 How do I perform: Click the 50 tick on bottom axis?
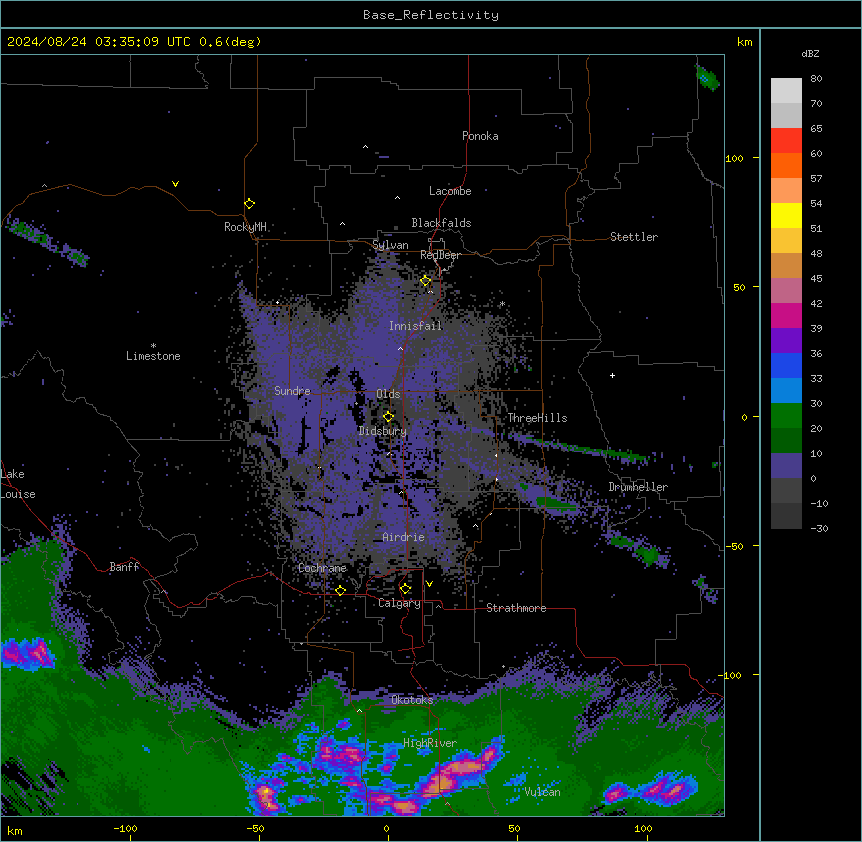[x=514, y=828]
